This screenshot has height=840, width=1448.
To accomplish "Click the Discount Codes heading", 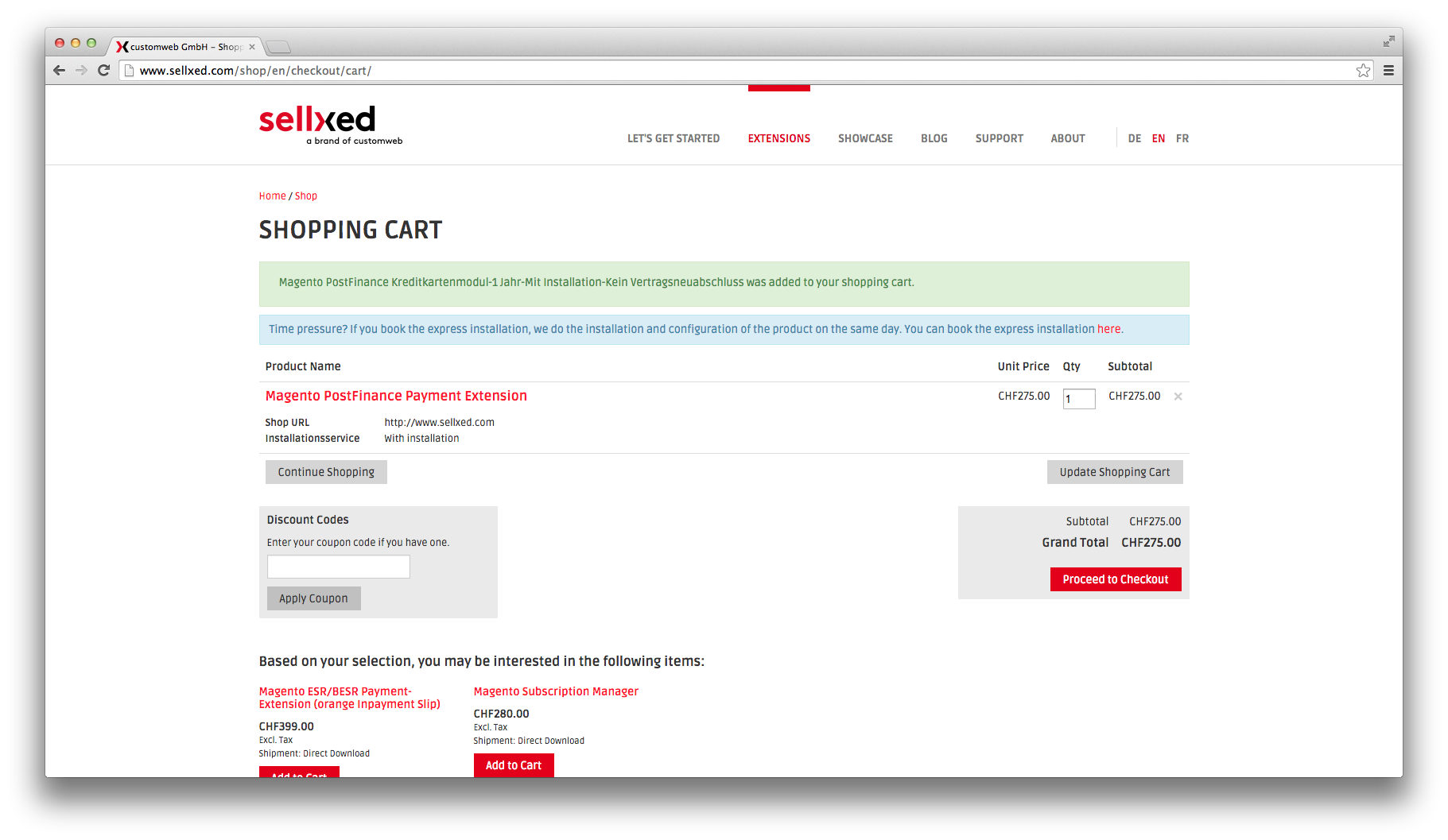I will pos(308,520).
